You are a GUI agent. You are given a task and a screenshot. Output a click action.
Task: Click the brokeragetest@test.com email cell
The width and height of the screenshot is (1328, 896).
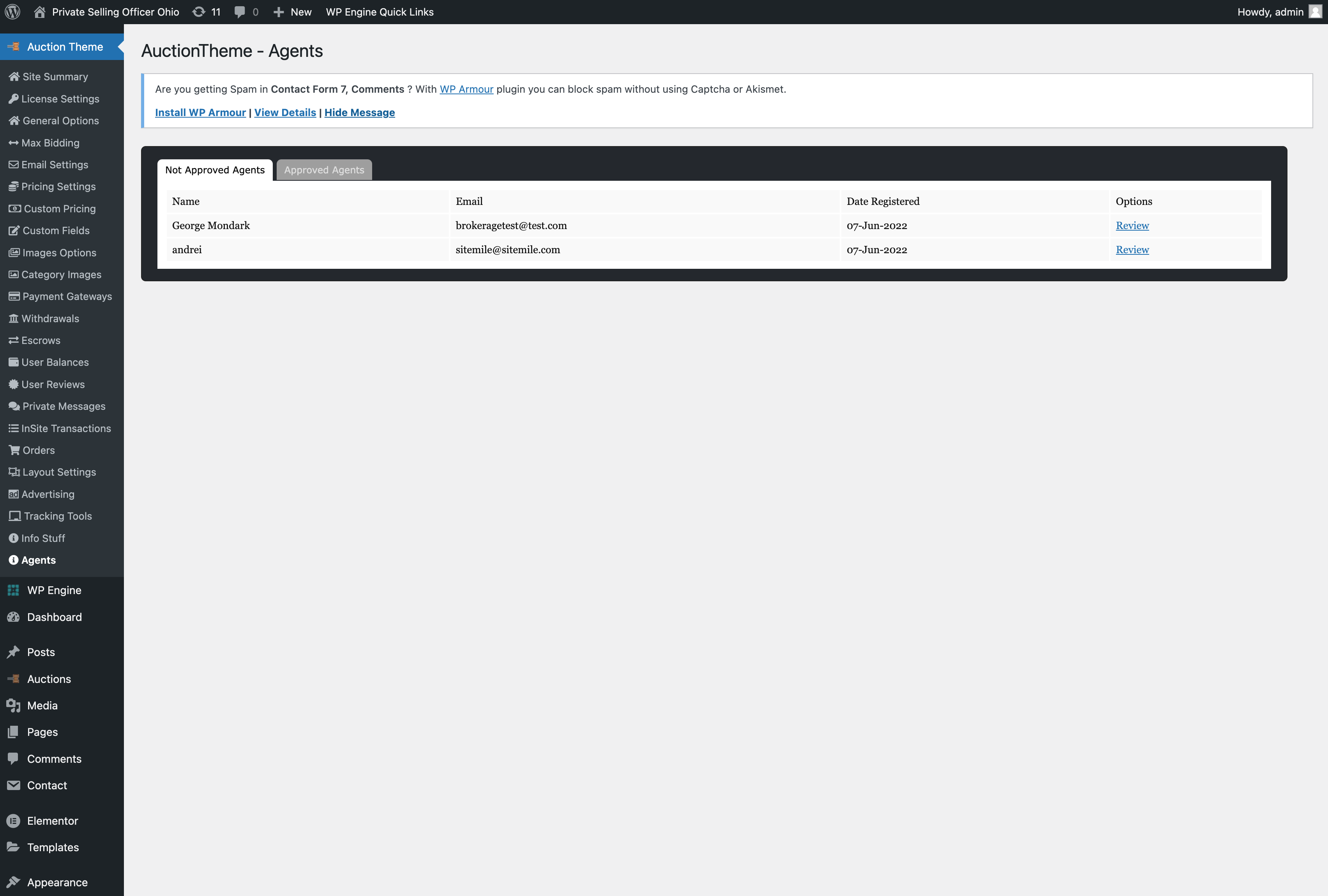645,225
